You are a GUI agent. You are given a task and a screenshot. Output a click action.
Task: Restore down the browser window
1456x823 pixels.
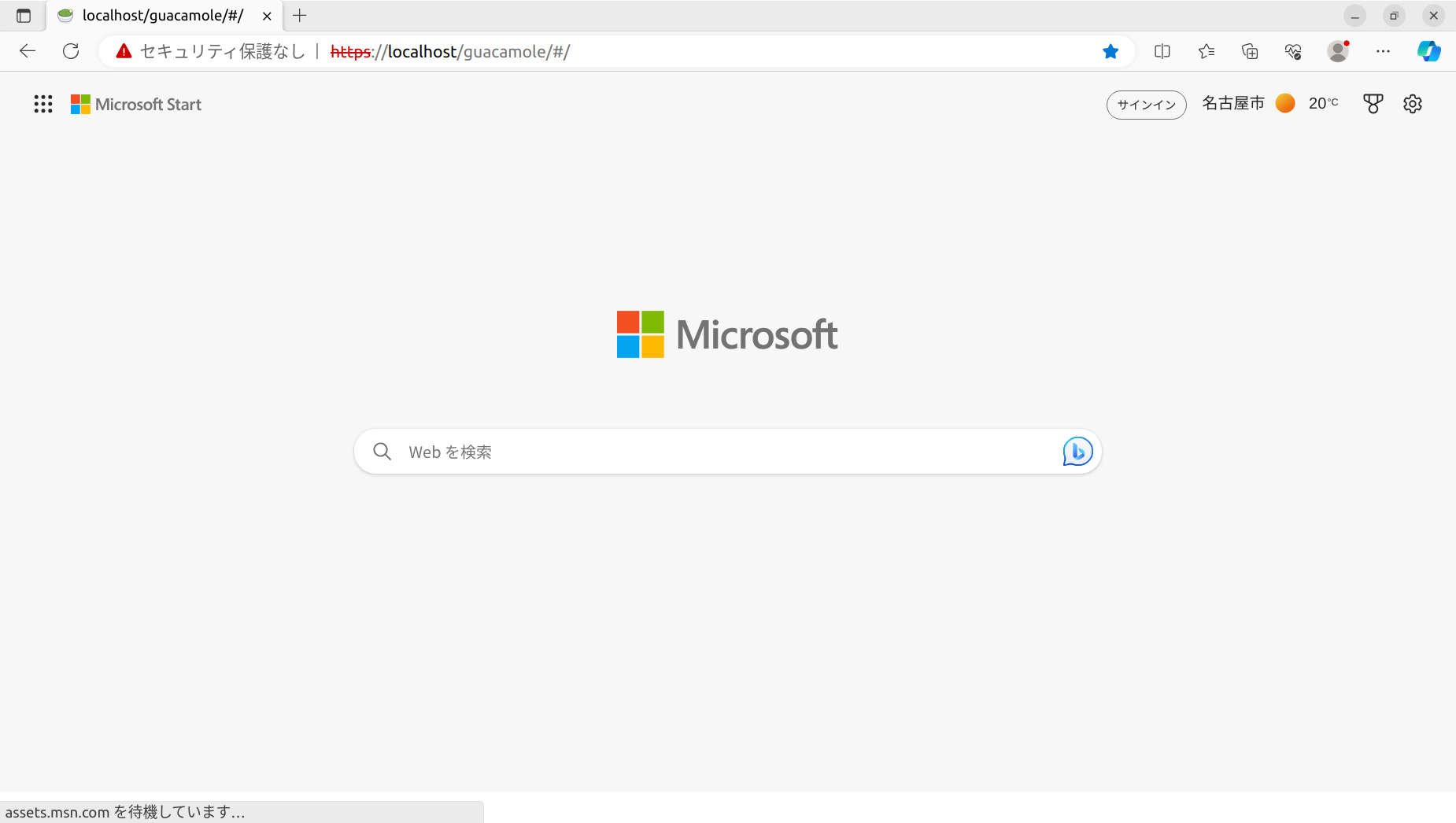tap(1394, 16)
